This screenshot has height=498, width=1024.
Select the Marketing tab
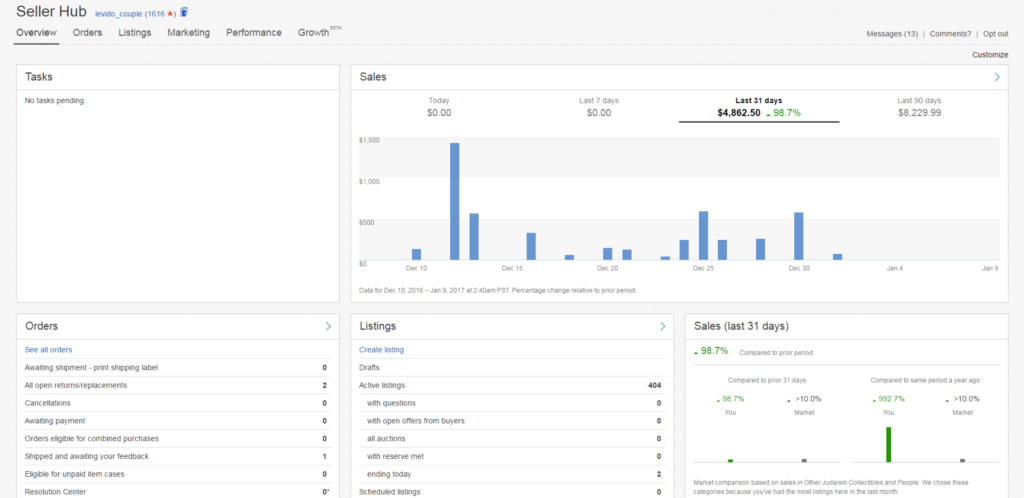189,33
